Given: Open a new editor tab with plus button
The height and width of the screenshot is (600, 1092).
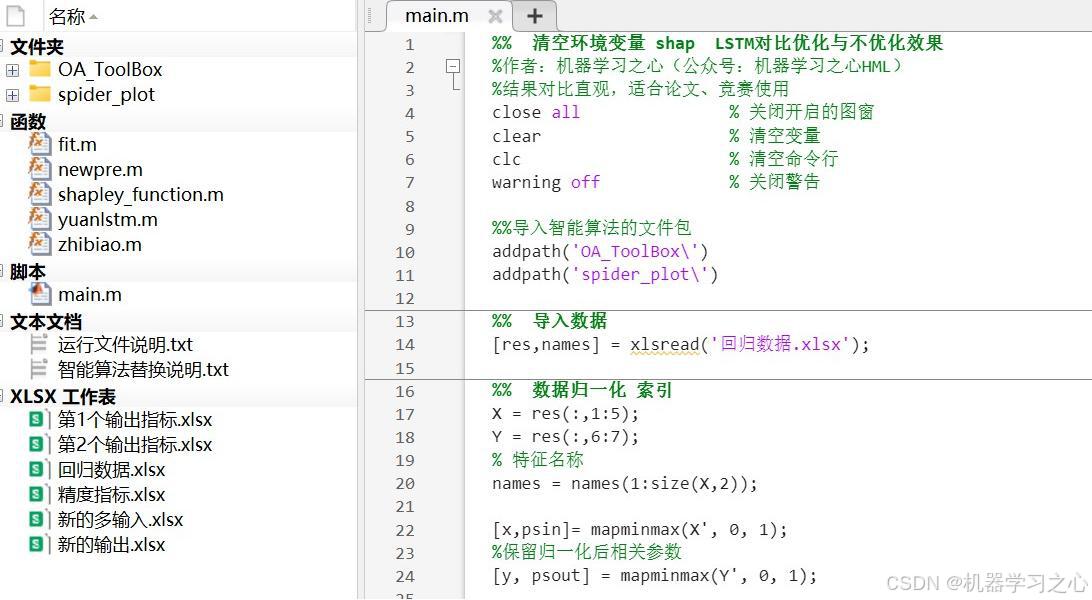Looking at the screenshot, I should click(x=534, y=16).
